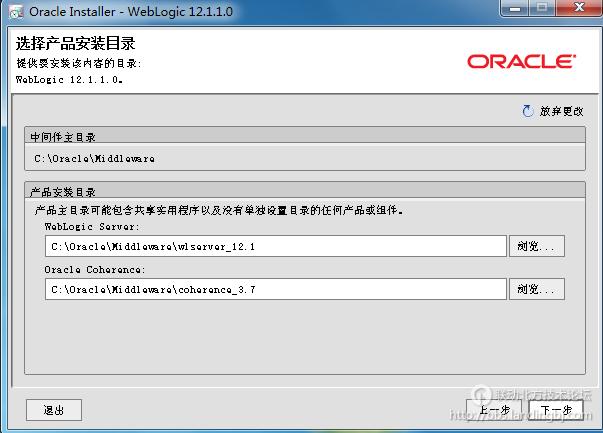The image size is (603, 433).
Task: Click the Oracle Installer title bar icon
Action: tap(17, 12)
